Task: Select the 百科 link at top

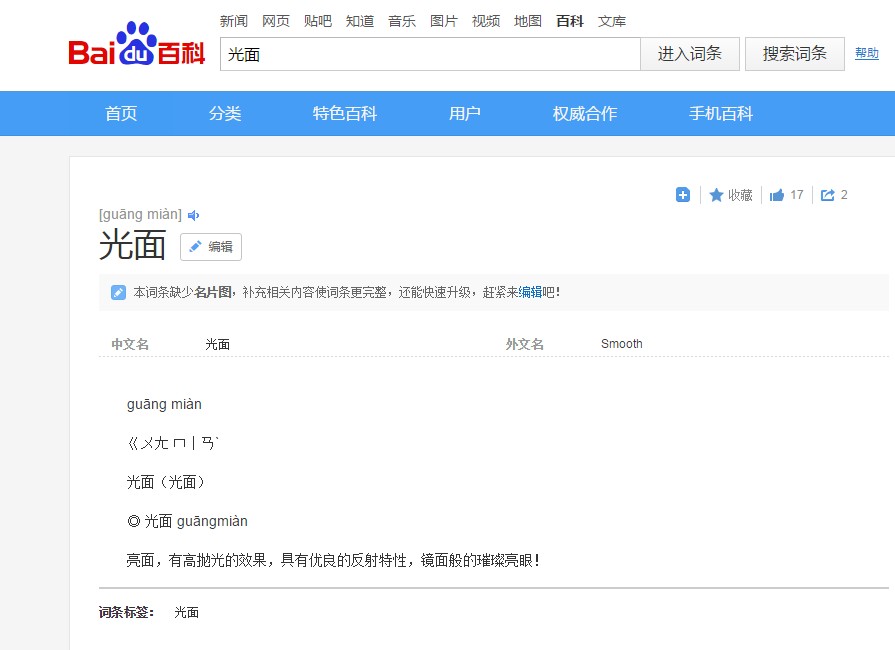Action: pos(570,21)
